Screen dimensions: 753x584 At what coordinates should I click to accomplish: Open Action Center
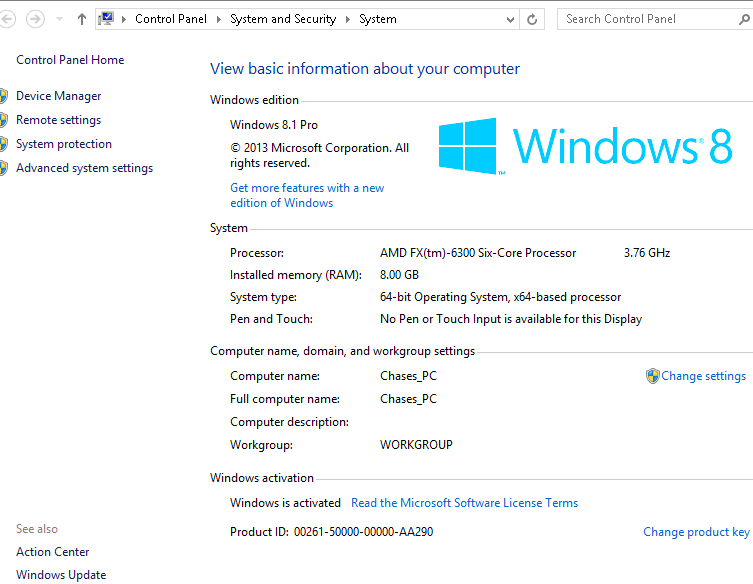pos(53,551)
